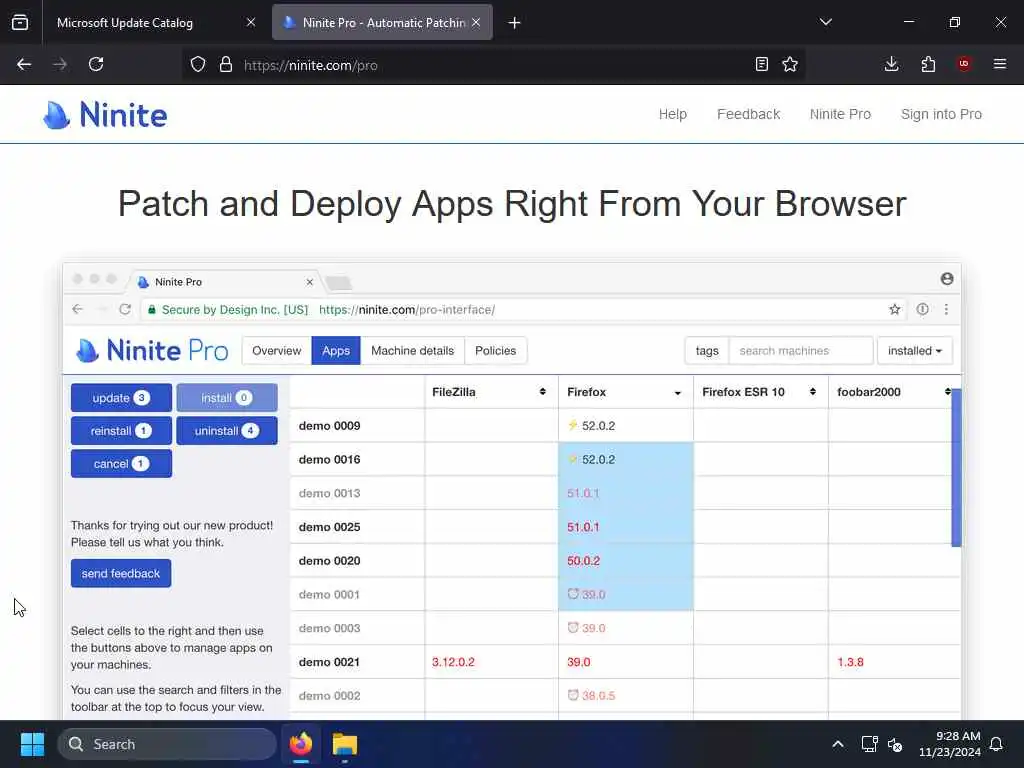This screenshot has height=768, width=1024.
Task: Open the Firefox hamburger application menu
Action: [x=1000, y=64]
